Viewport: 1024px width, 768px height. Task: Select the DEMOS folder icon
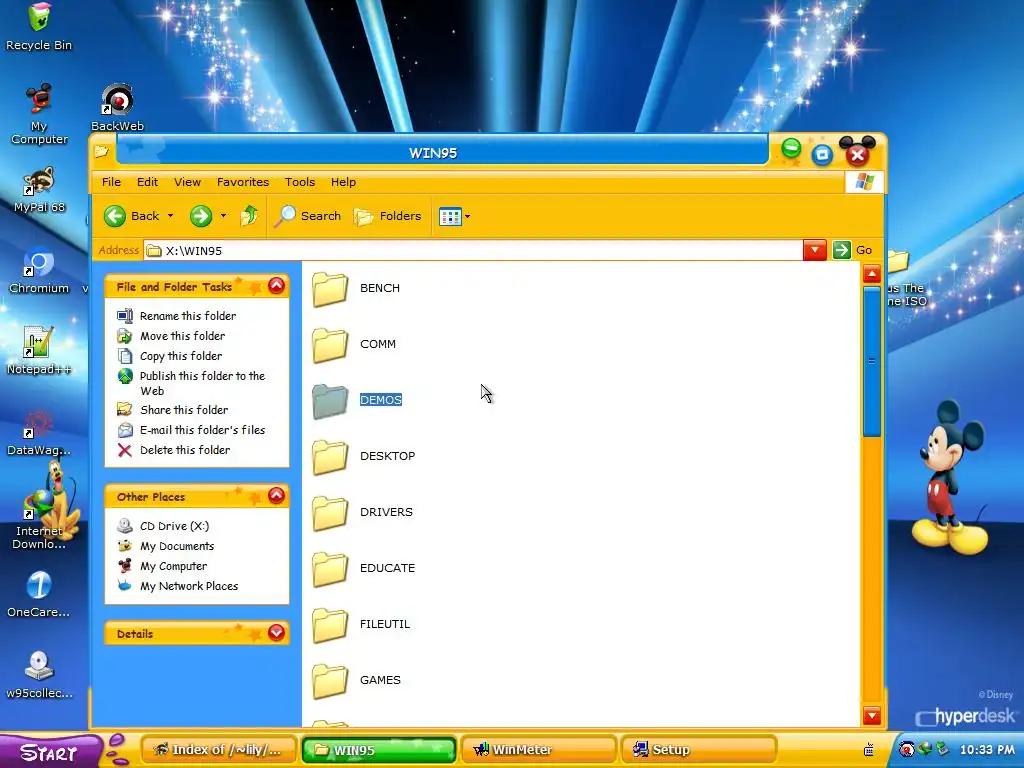(x=330, y=401)
